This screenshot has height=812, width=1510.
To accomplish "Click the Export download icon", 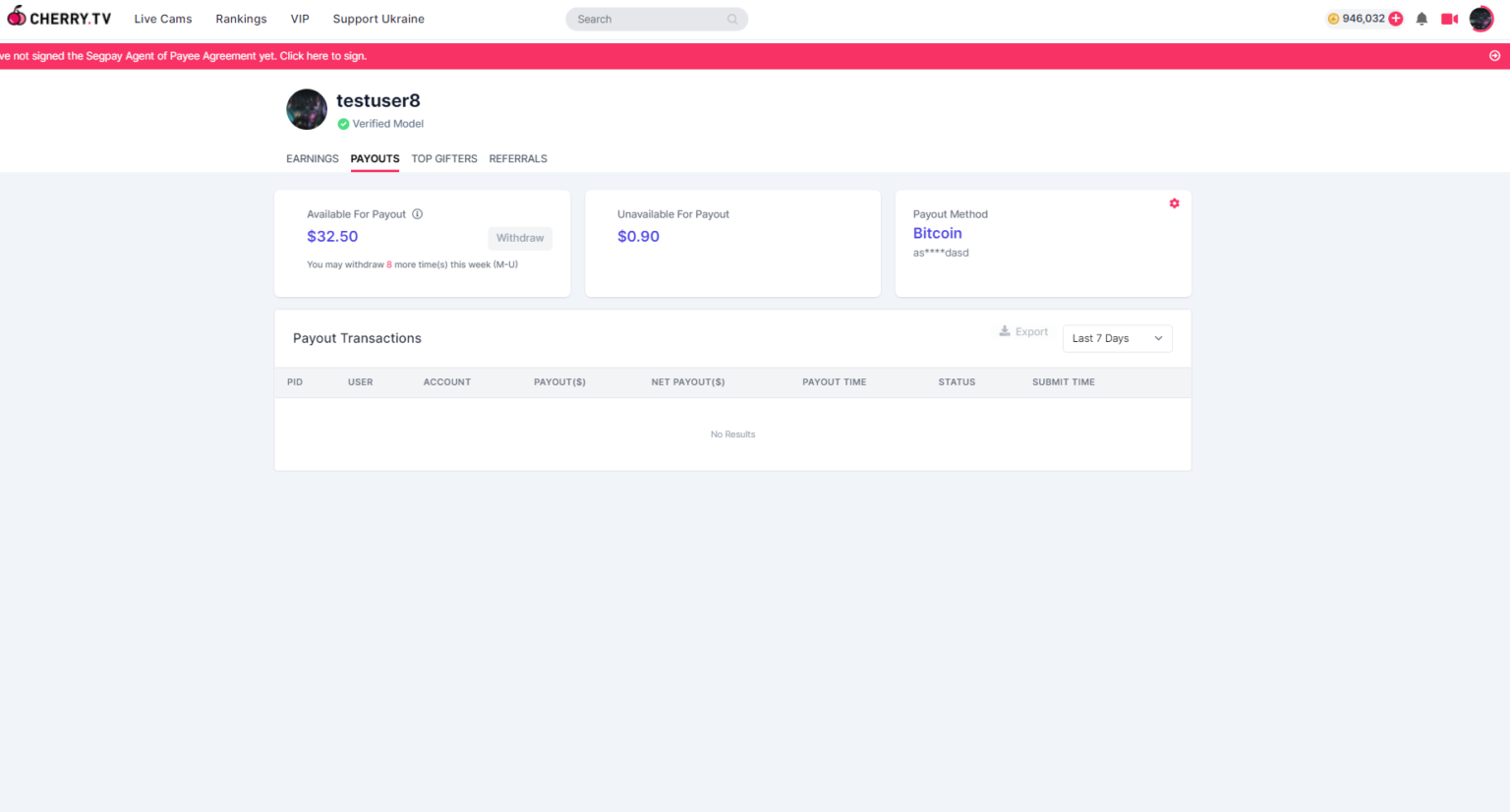I will point(1005,331).
